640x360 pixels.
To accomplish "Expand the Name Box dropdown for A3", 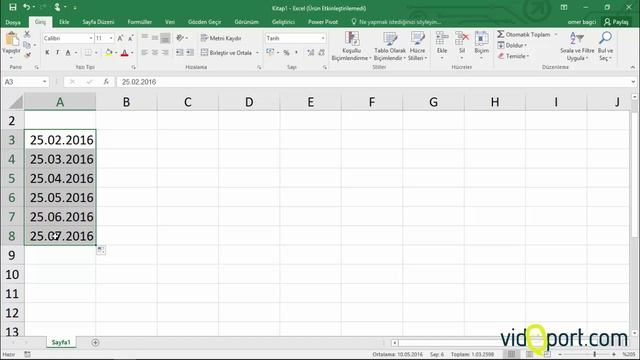I will 44,82.
